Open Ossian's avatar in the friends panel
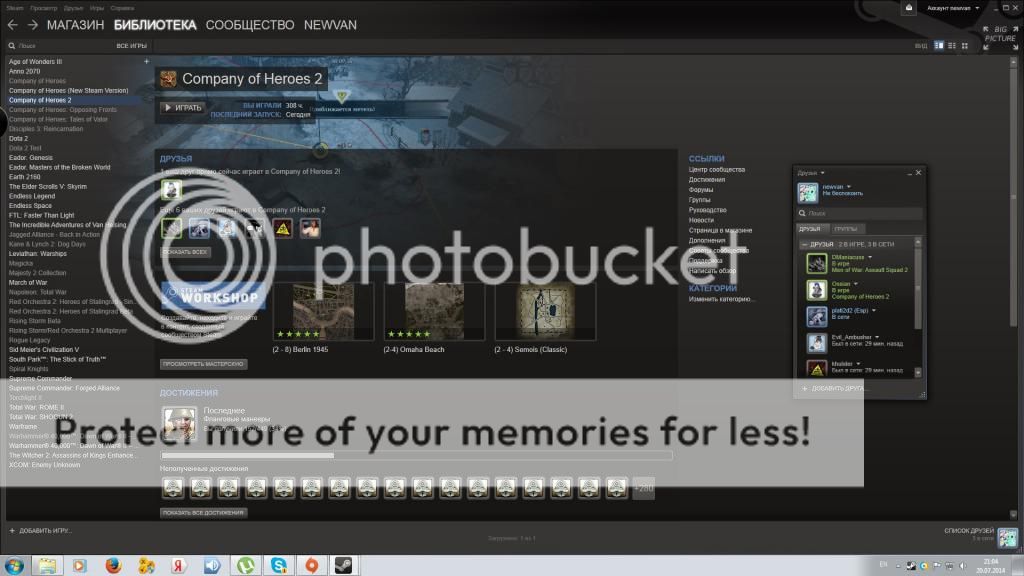The height and width of the screenshot is (576, 1024). click(816, 290)
